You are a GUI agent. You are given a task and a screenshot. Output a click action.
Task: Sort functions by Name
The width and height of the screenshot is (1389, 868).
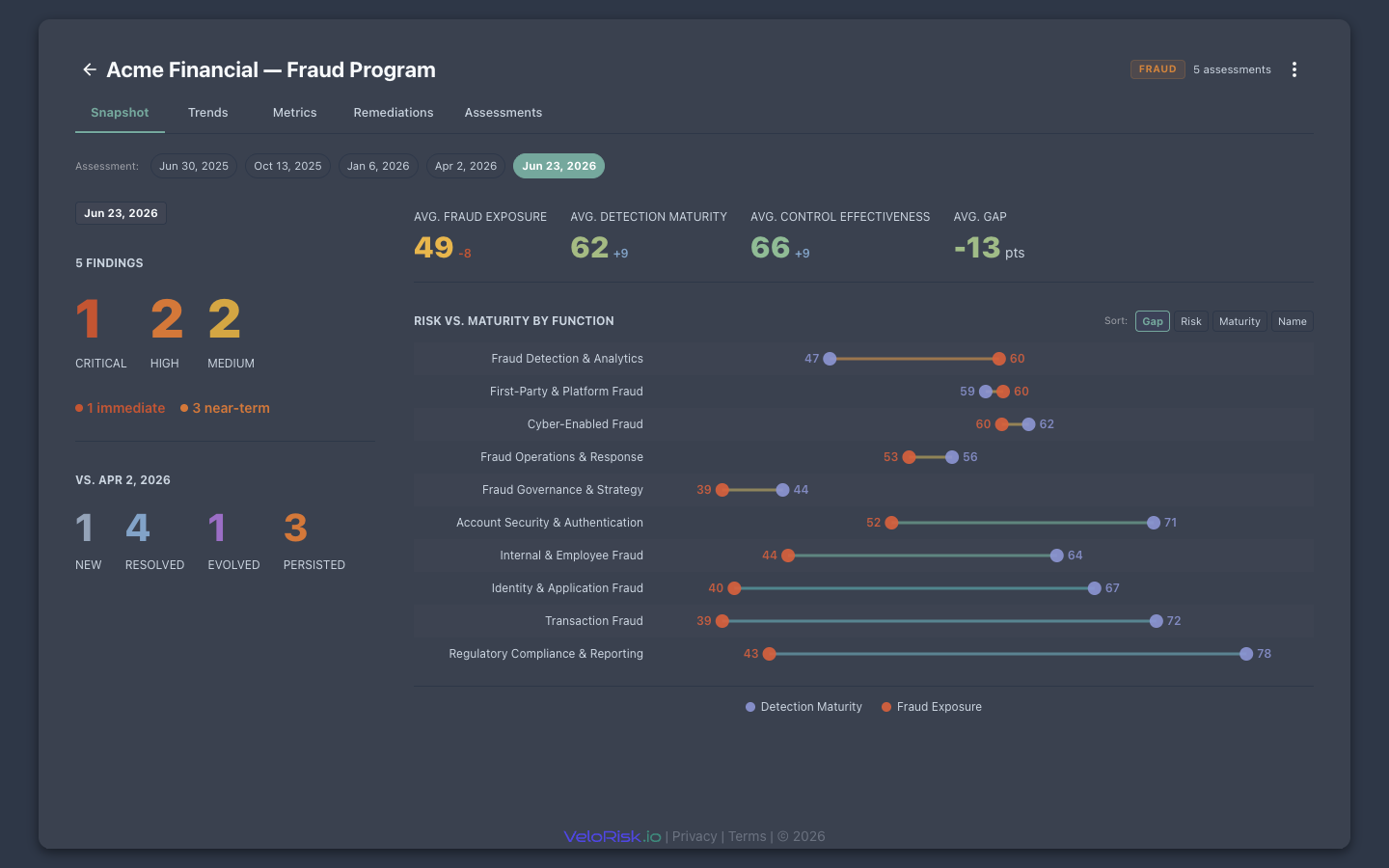(x=1293, y=321)
